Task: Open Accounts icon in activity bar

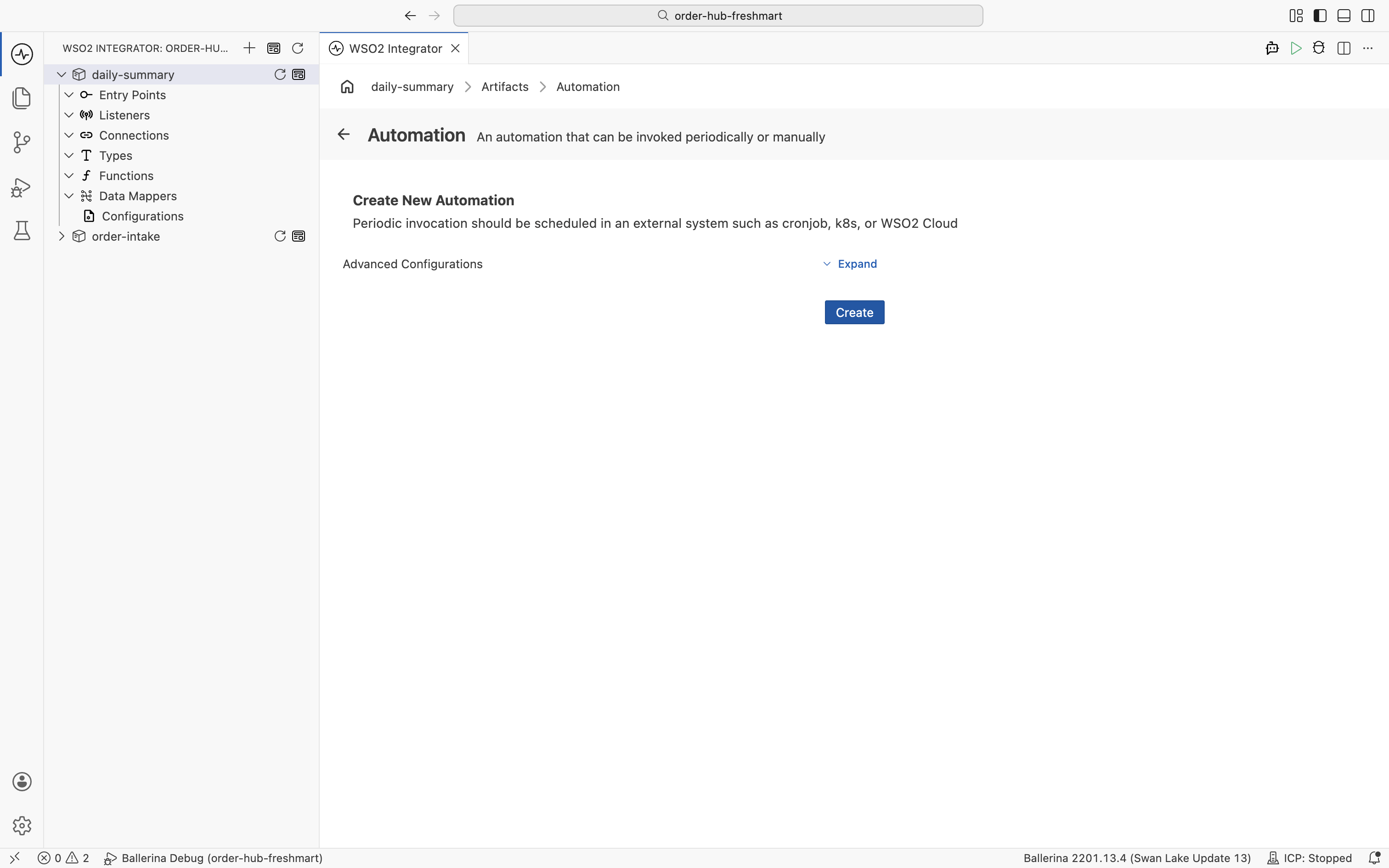Action: tap(22, 782)
